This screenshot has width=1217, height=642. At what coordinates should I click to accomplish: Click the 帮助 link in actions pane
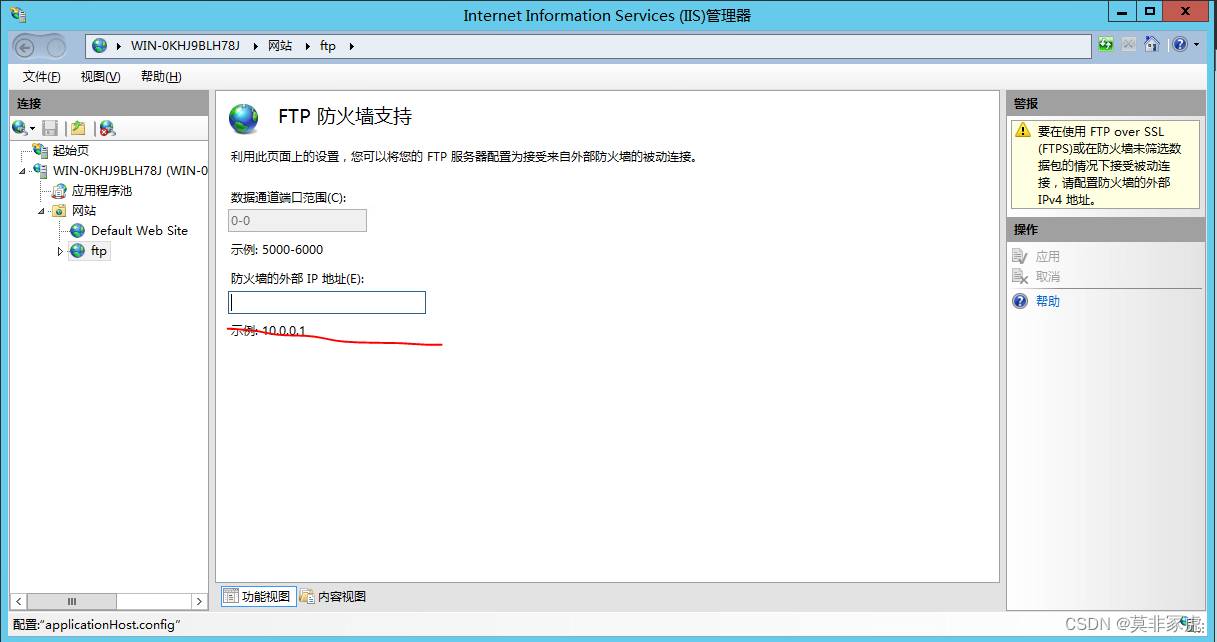click(x=1048, y=301)
